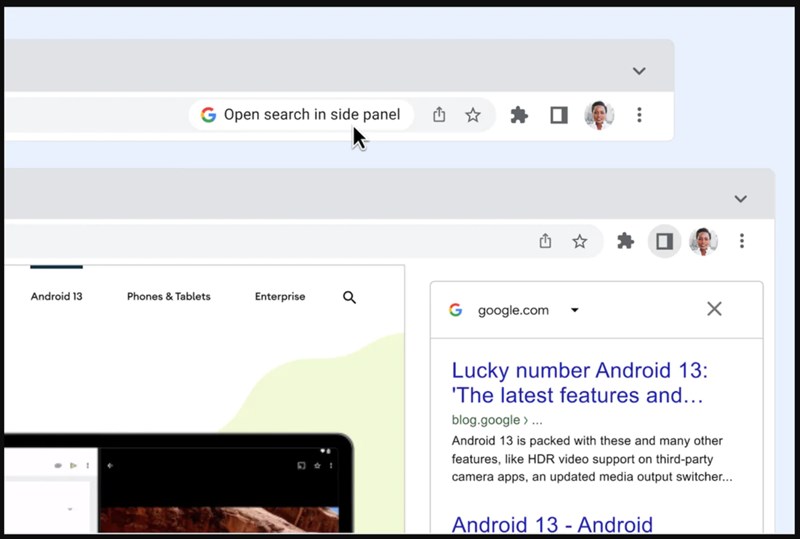This screenshot has height=539, width=800.
Task: Click the Google logo in the upper address bar
Action: pos(208,115)
